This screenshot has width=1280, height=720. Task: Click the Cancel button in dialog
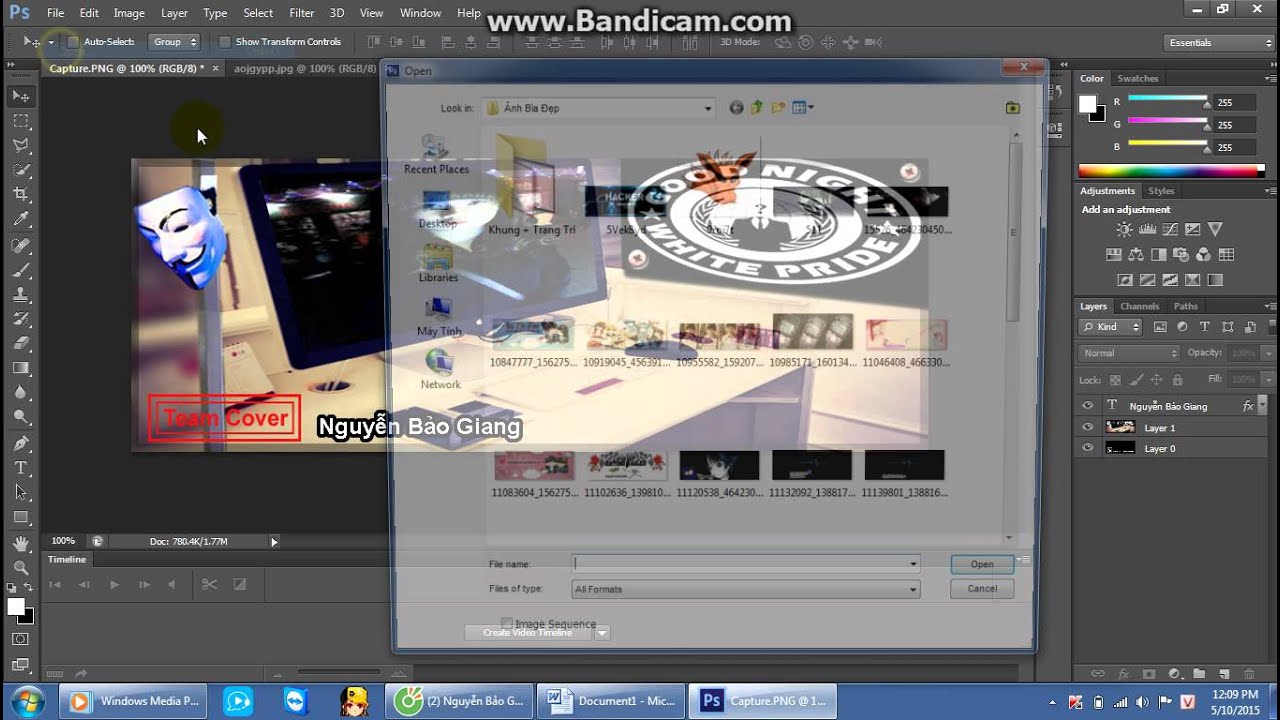982,588
